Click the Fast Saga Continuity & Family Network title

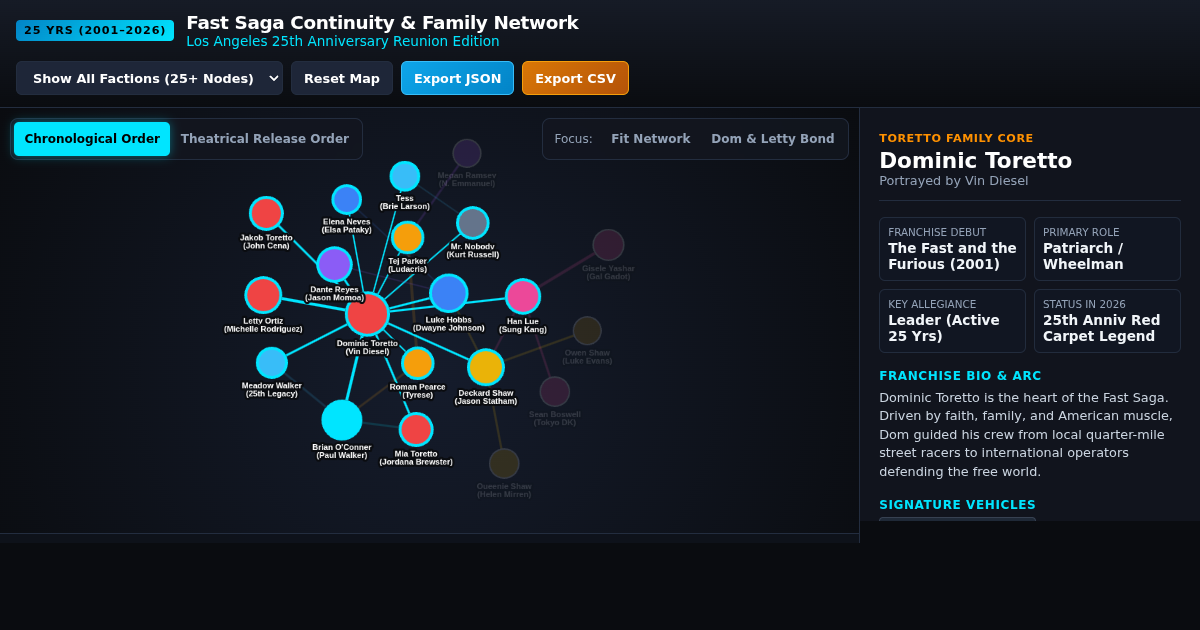(x=382, y=22)
